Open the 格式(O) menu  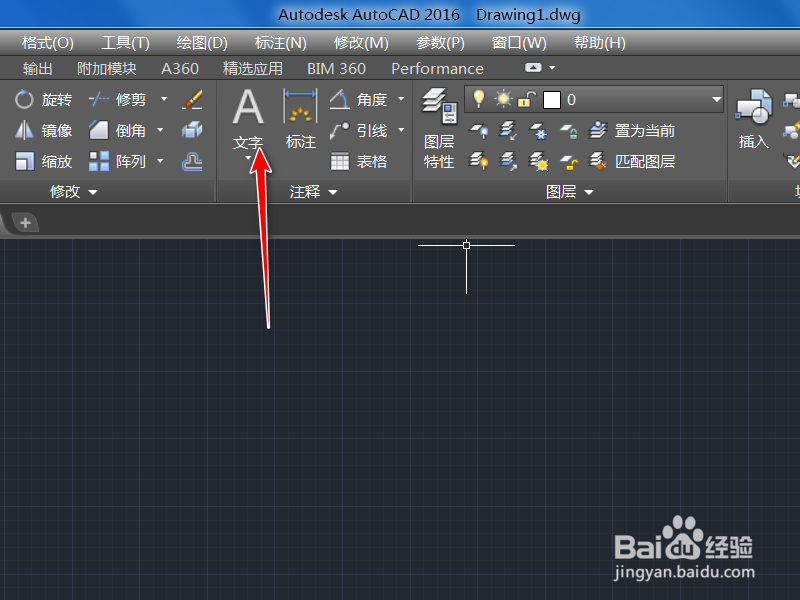(47, 43)
